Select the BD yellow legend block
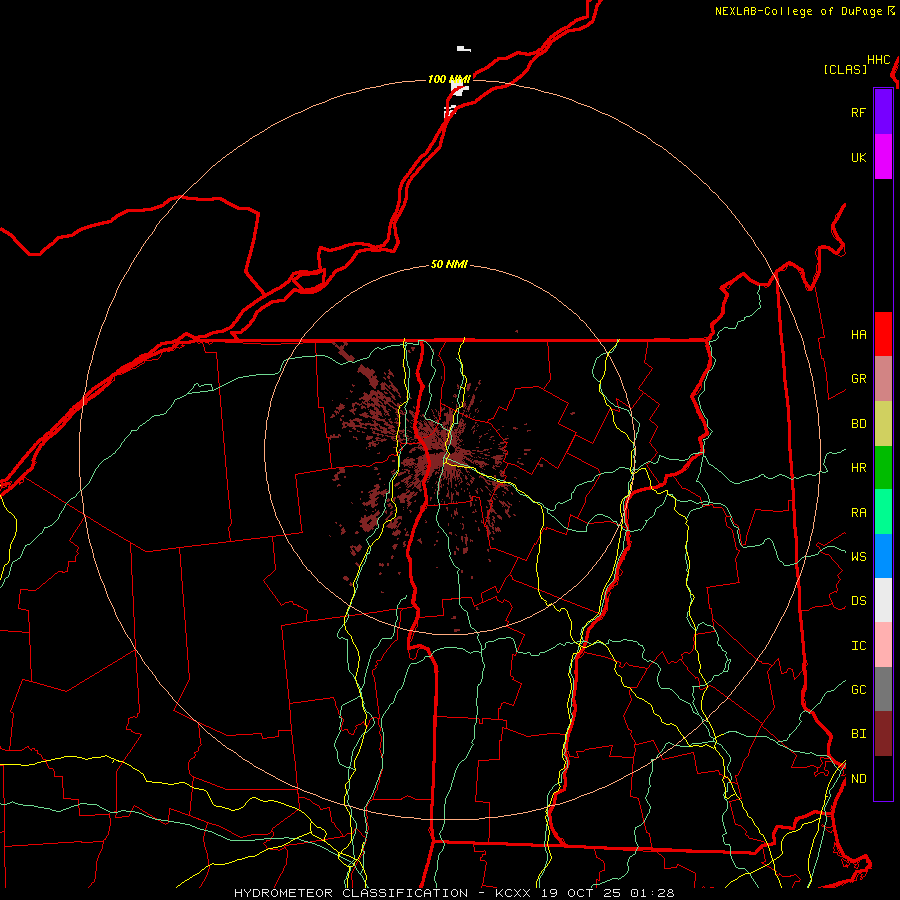900x900 pixels. [x=883, y=424]
